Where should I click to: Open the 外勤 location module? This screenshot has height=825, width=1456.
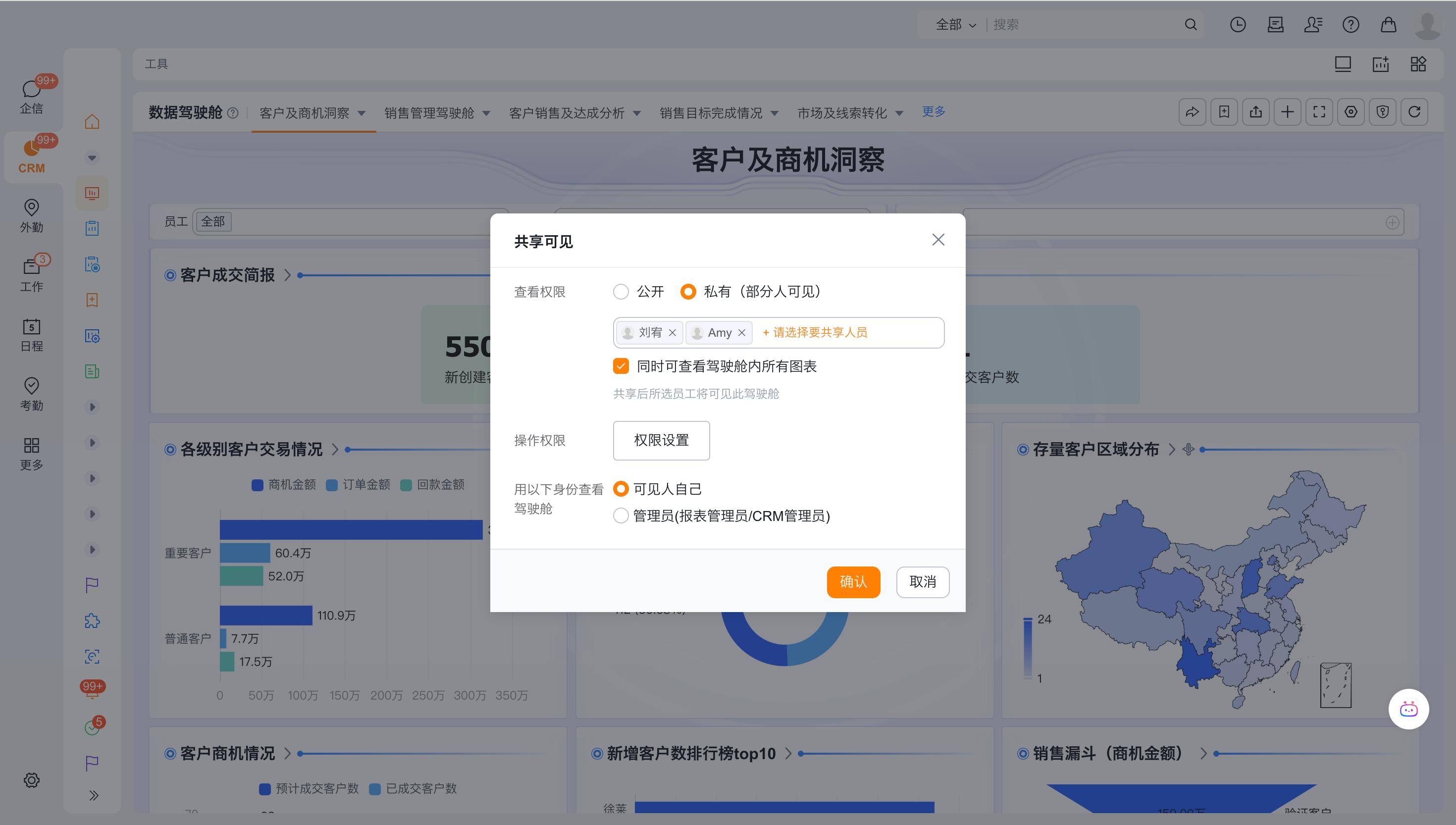[31, 215]
